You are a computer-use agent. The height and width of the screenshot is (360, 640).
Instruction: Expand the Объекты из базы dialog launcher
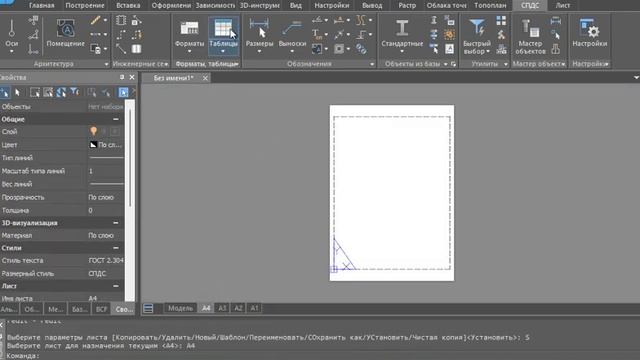coord(453,64)
